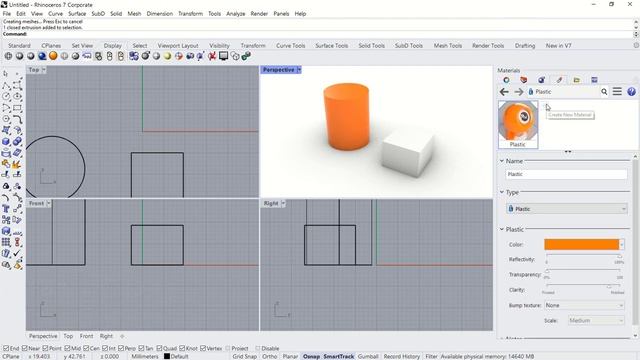Click the material Name input field
Screen dimensions: 640x360
(566, 174)
